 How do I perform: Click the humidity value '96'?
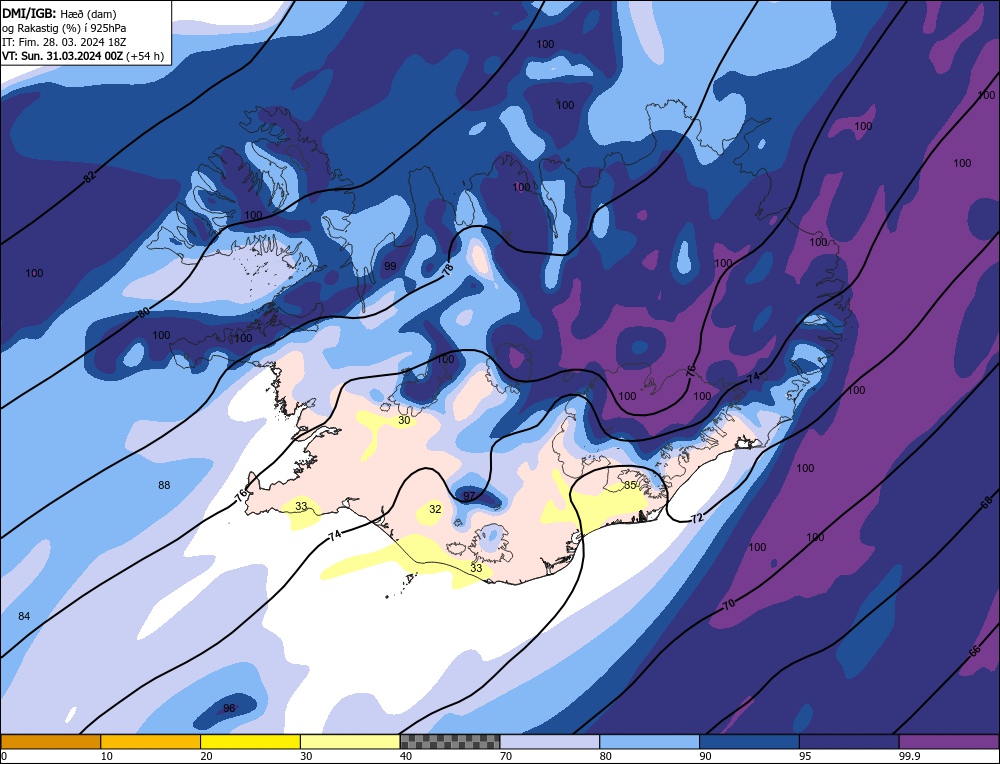(x=229, y=708)
